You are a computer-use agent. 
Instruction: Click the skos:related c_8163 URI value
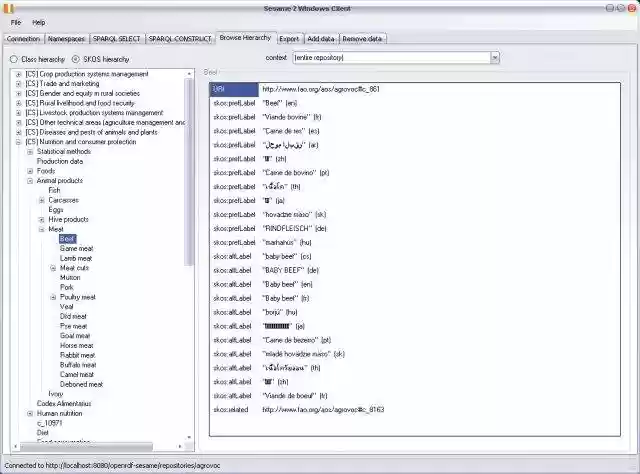[323, 409]
